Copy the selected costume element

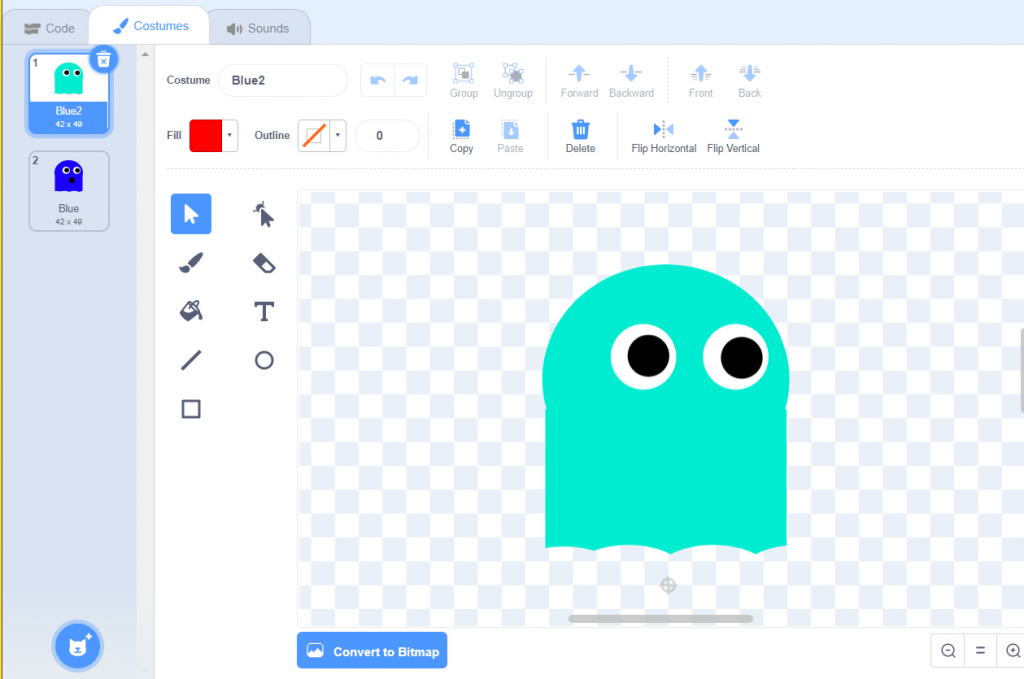pyautogui.click(x=460, y=133)
